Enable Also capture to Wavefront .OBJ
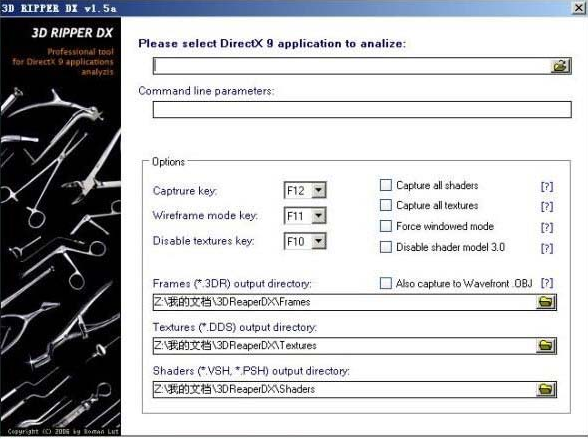 (x=386, y=283)
